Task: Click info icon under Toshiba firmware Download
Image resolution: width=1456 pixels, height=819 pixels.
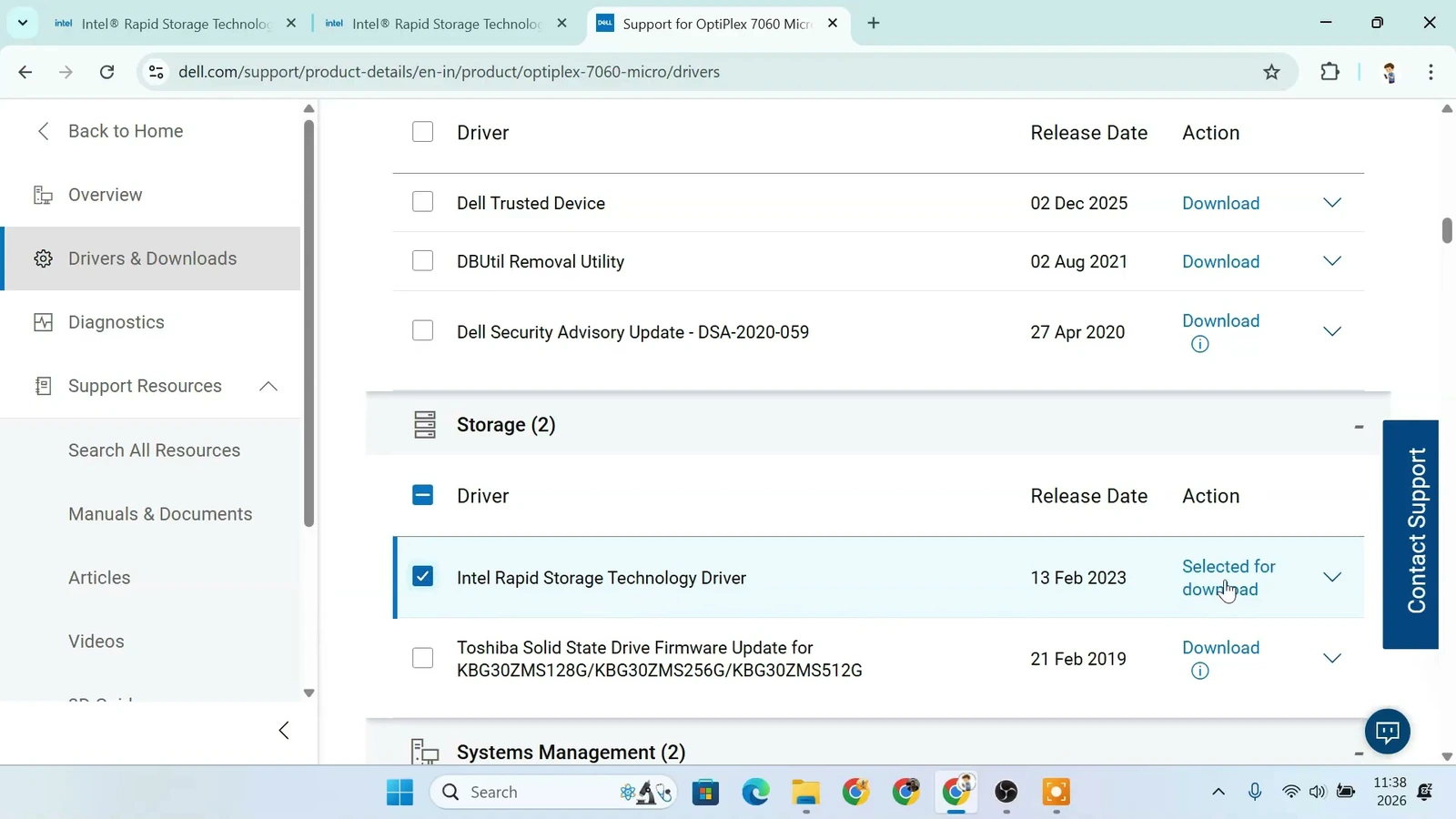Action: (1199, 671)
